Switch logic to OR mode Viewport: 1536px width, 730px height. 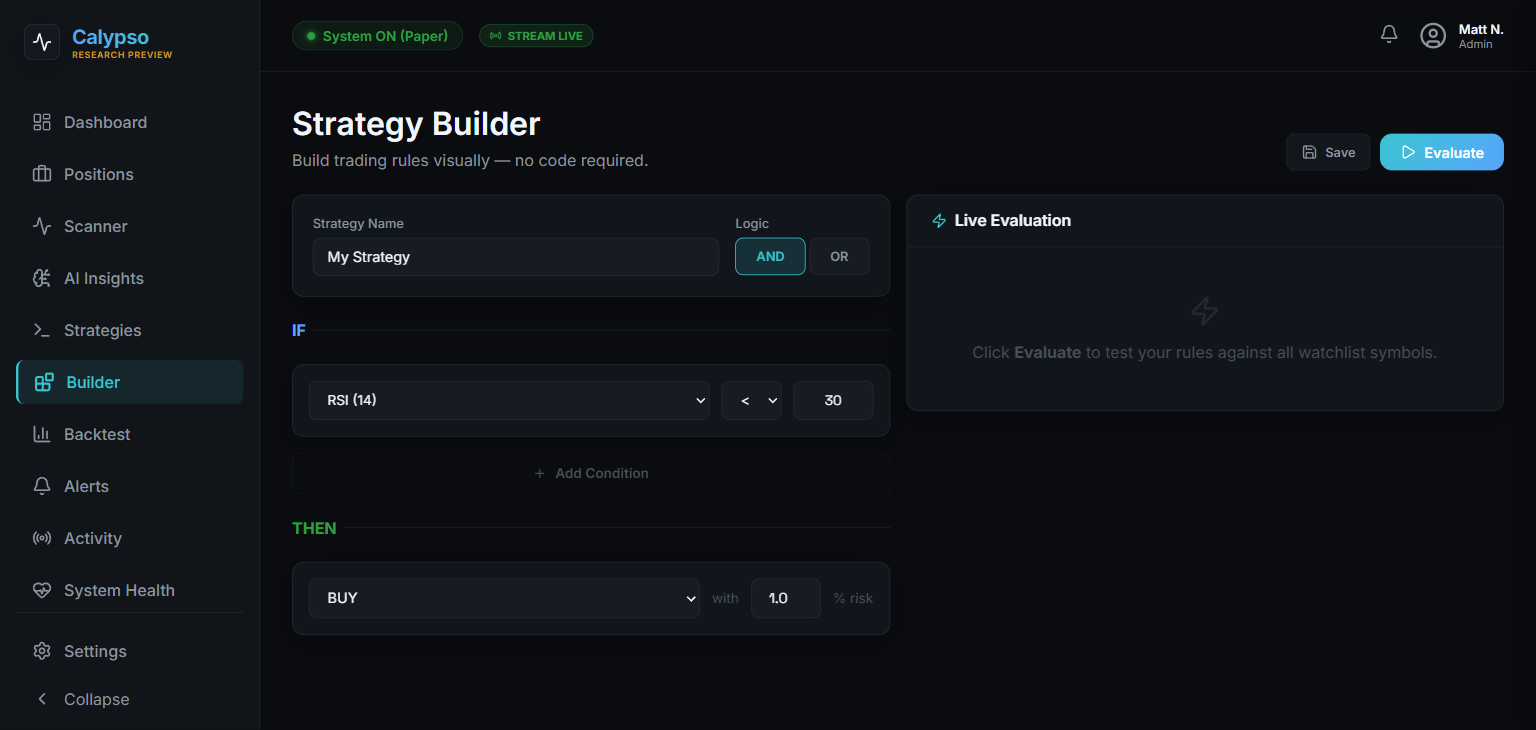coord(839,256)
